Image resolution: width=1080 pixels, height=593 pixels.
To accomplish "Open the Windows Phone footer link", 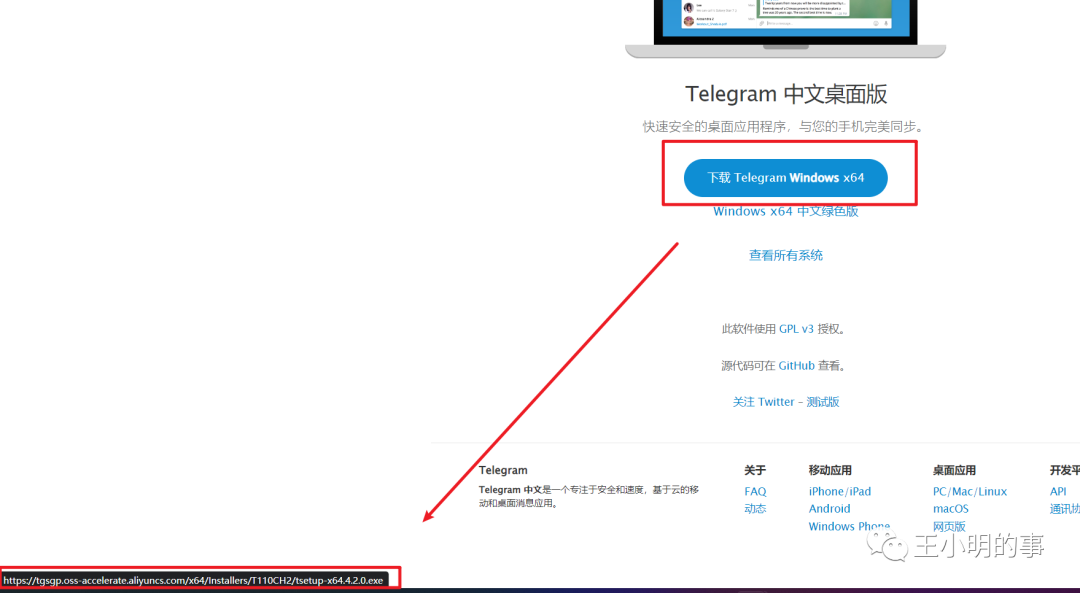I will 849,527.
